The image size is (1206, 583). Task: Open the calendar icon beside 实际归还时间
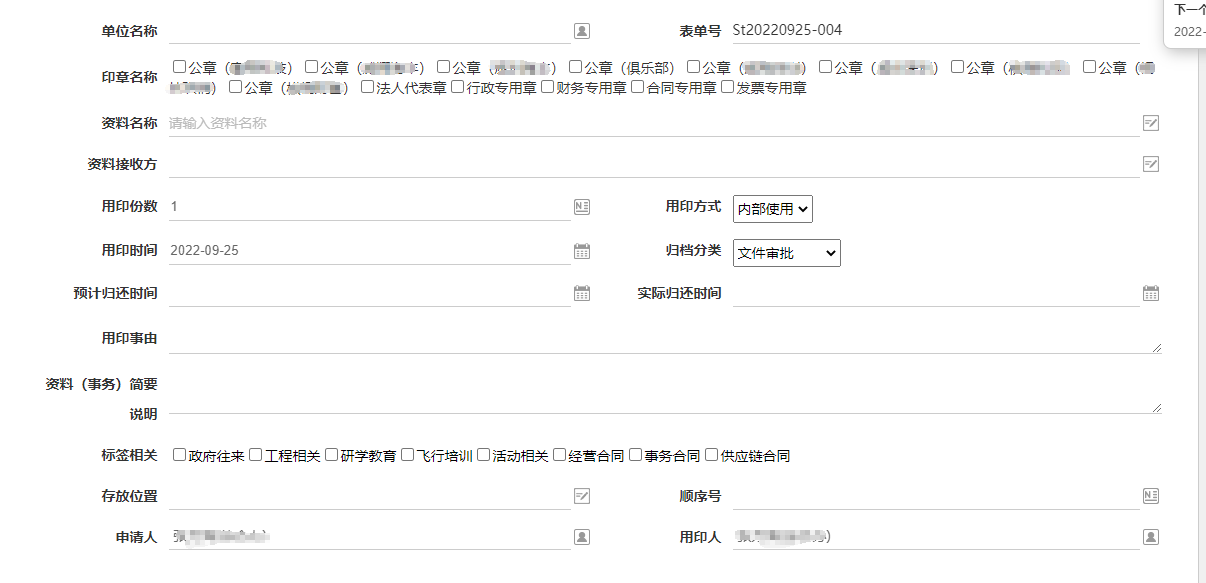click(1150, 292)
